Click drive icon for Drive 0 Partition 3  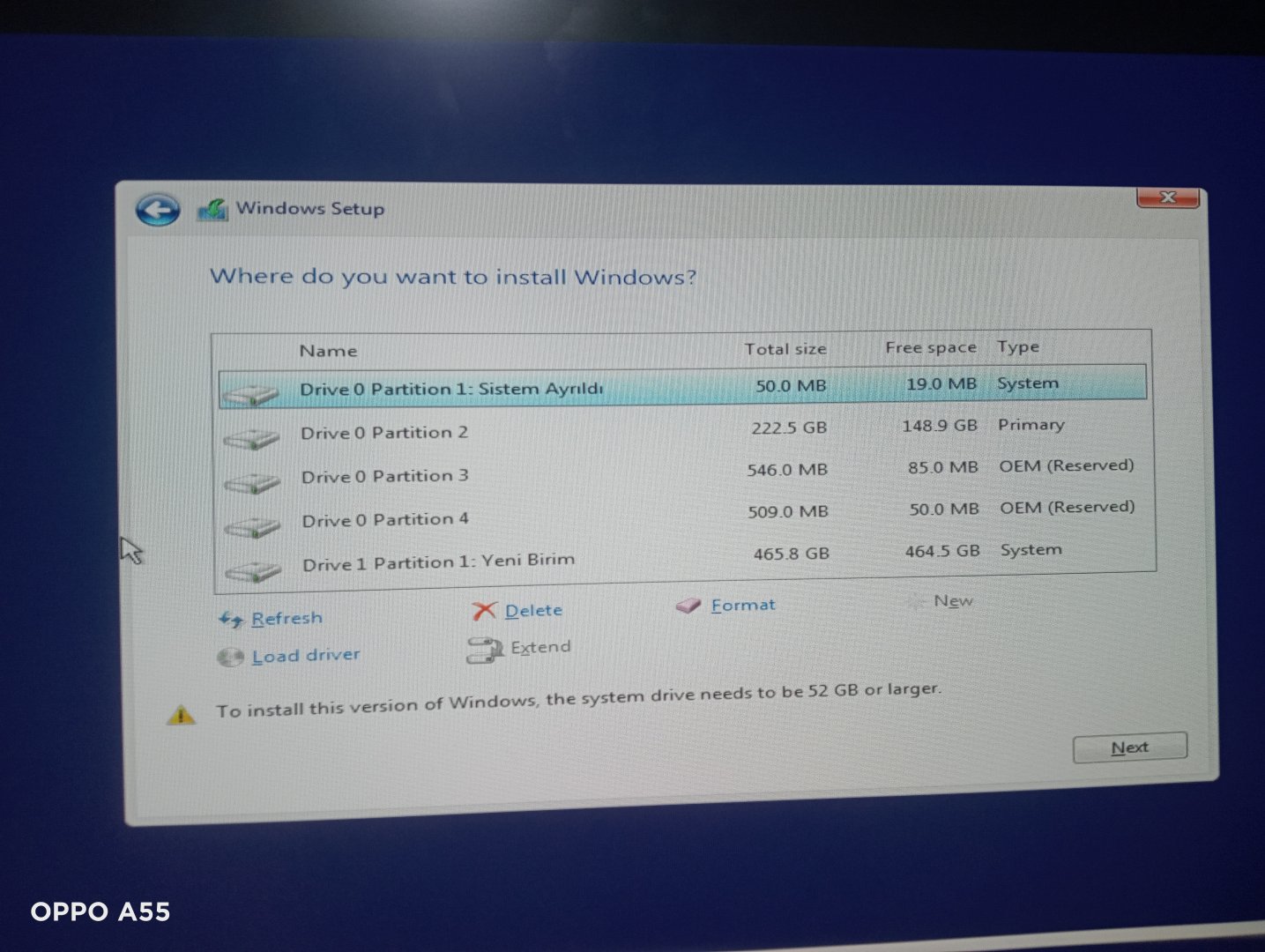(x=253, y=482)
